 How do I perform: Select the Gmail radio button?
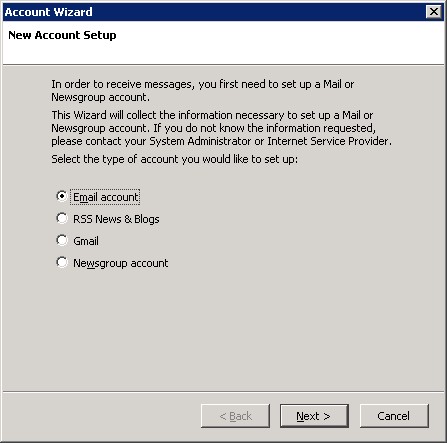point(62,240)
